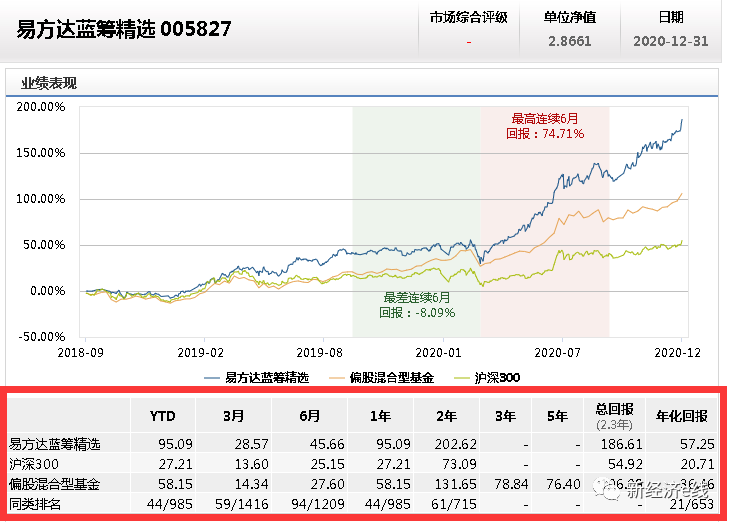Click the 市场综合评级 header cell
732x522 pixels.
point(468,18)
